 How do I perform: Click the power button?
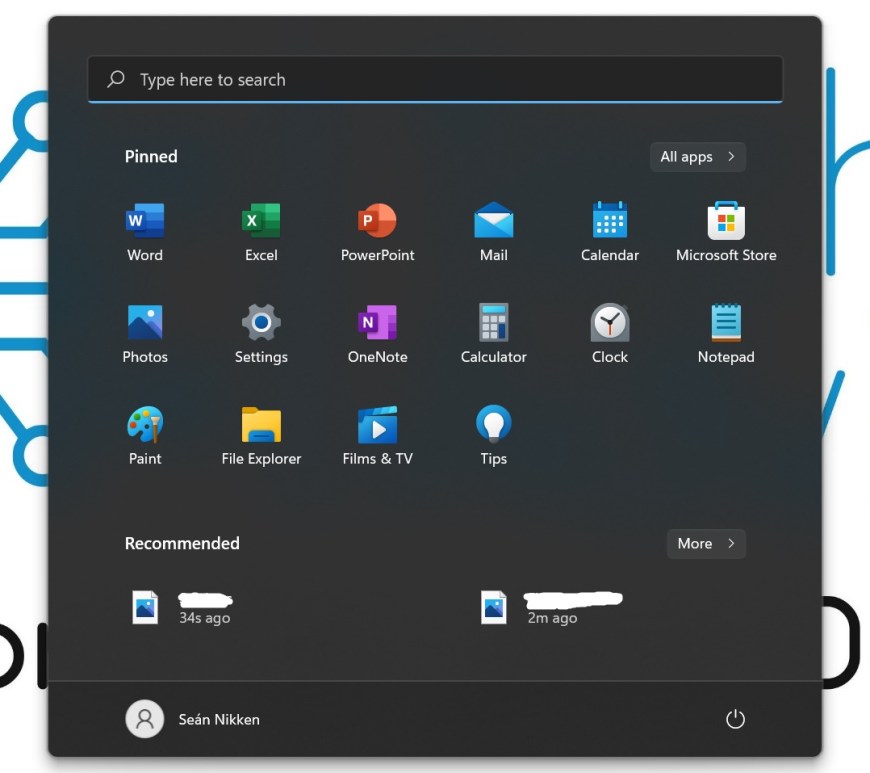[x=735, y=719]
